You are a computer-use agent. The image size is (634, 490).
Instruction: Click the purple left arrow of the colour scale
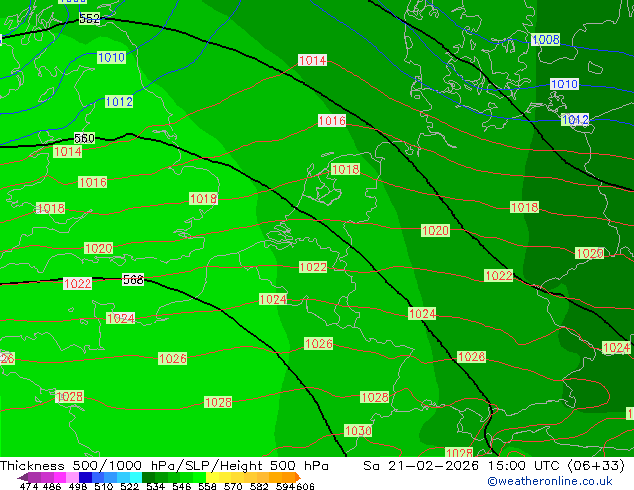[22, 477]
